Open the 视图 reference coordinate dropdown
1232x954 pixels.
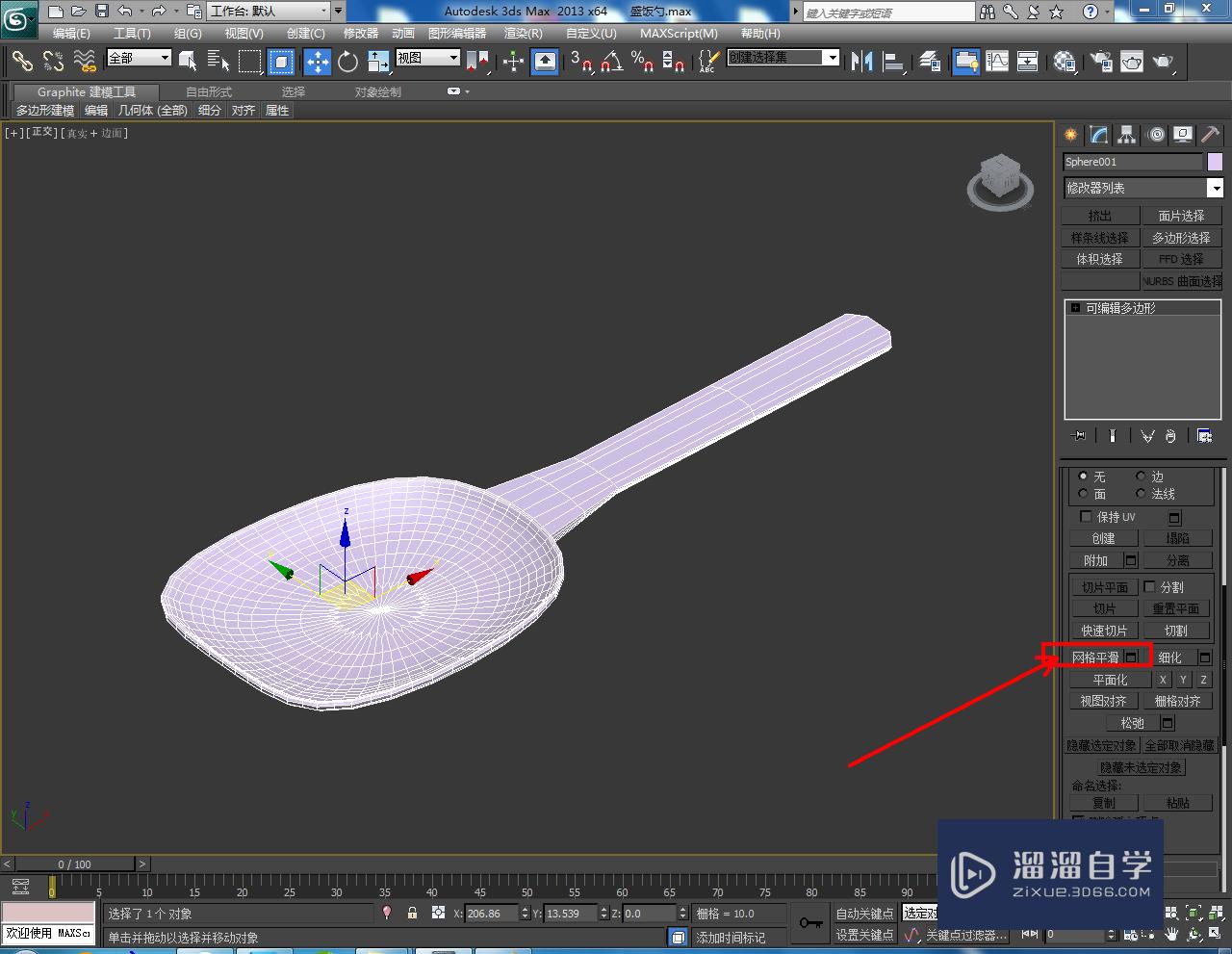coord(428,58)
